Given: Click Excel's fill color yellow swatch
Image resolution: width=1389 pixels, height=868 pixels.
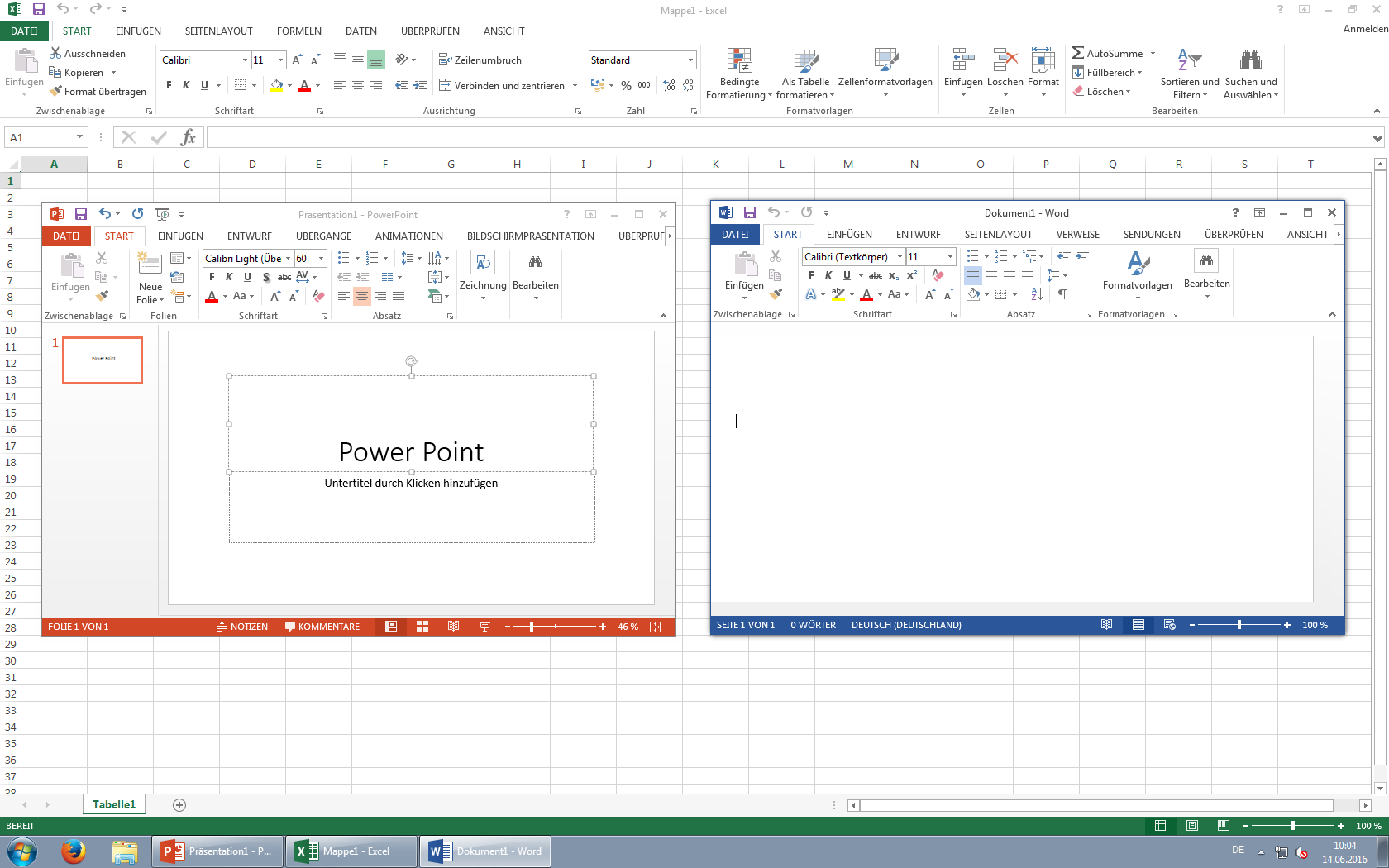Looking at the screenshot, I should click(x=276, y=85).
